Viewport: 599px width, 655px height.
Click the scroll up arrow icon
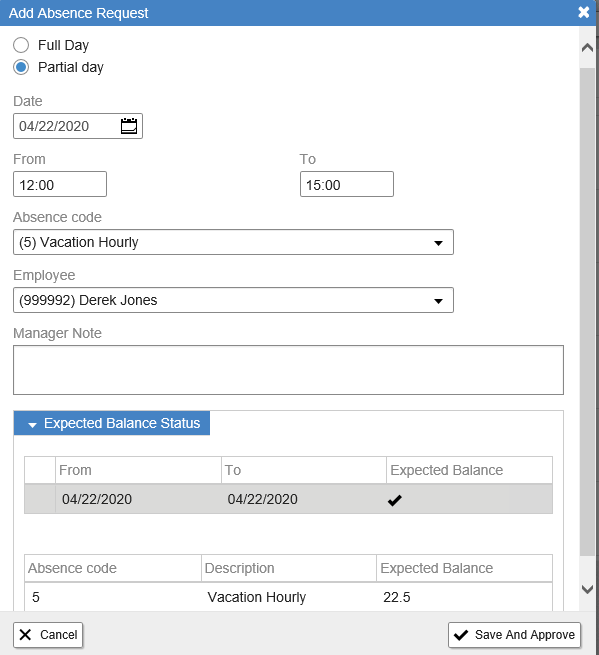(x=587, y=48)
